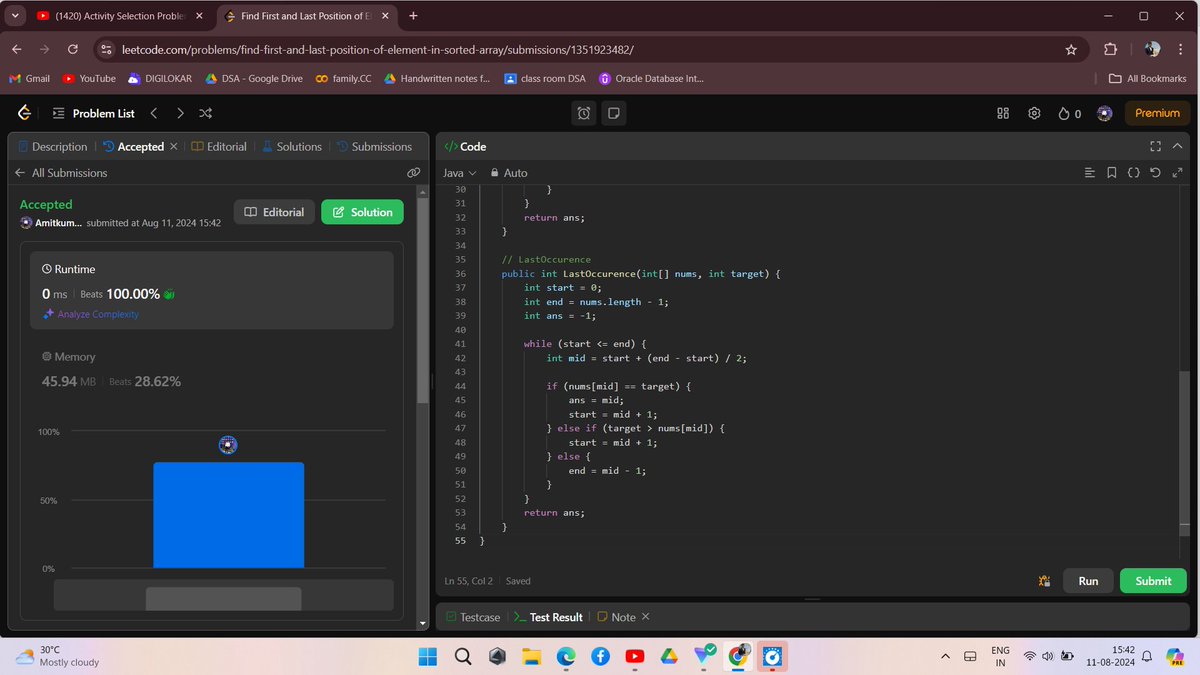The width and height of the screenshot is (1200, 675).
Task: Click Accepted status text in submission header
Action: coord(46,204)
